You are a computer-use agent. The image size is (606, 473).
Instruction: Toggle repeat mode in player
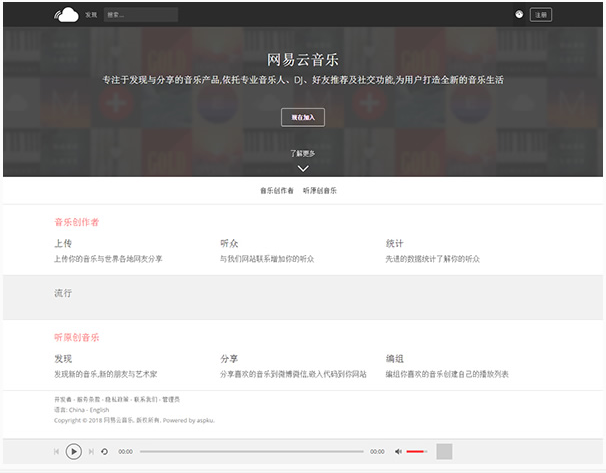[104, 451]
